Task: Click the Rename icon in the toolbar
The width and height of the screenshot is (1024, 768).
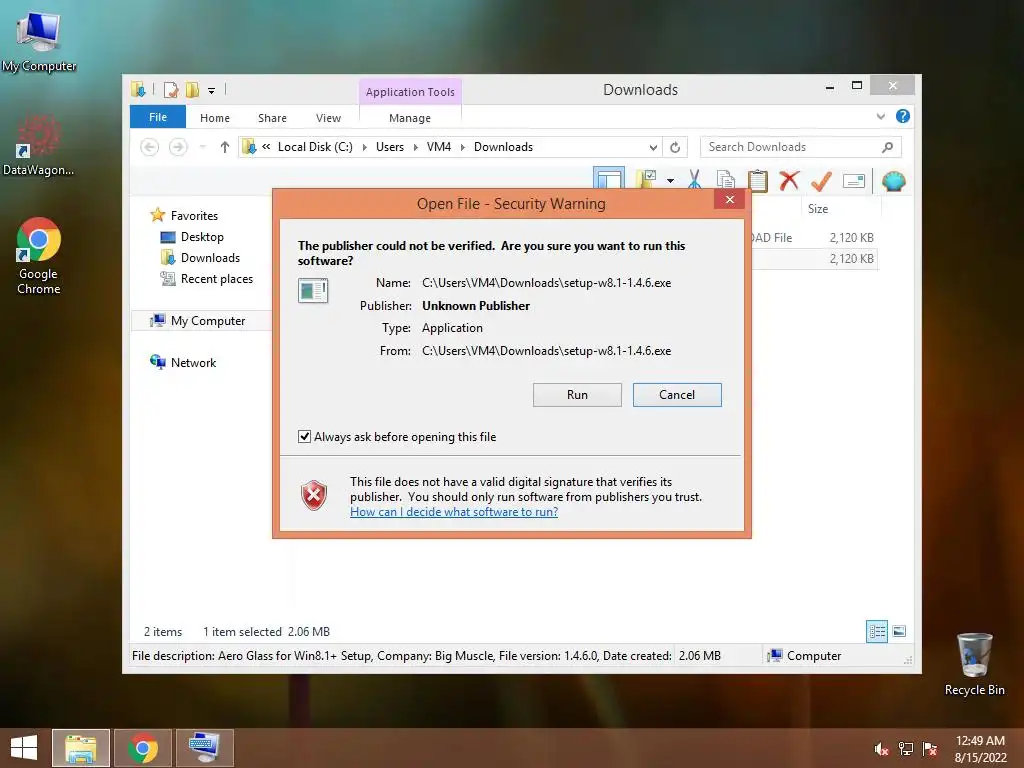Action: click(x=854, y=180)
